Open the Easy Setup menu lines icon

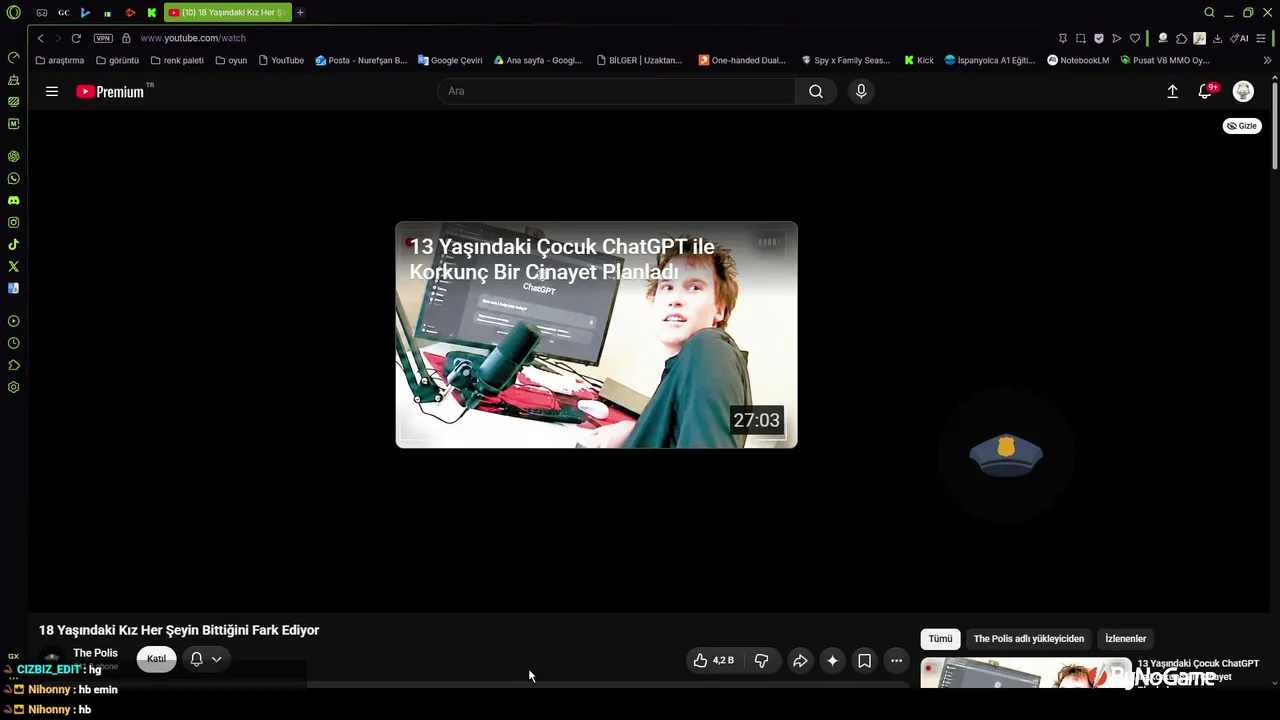coord(1261,38)
